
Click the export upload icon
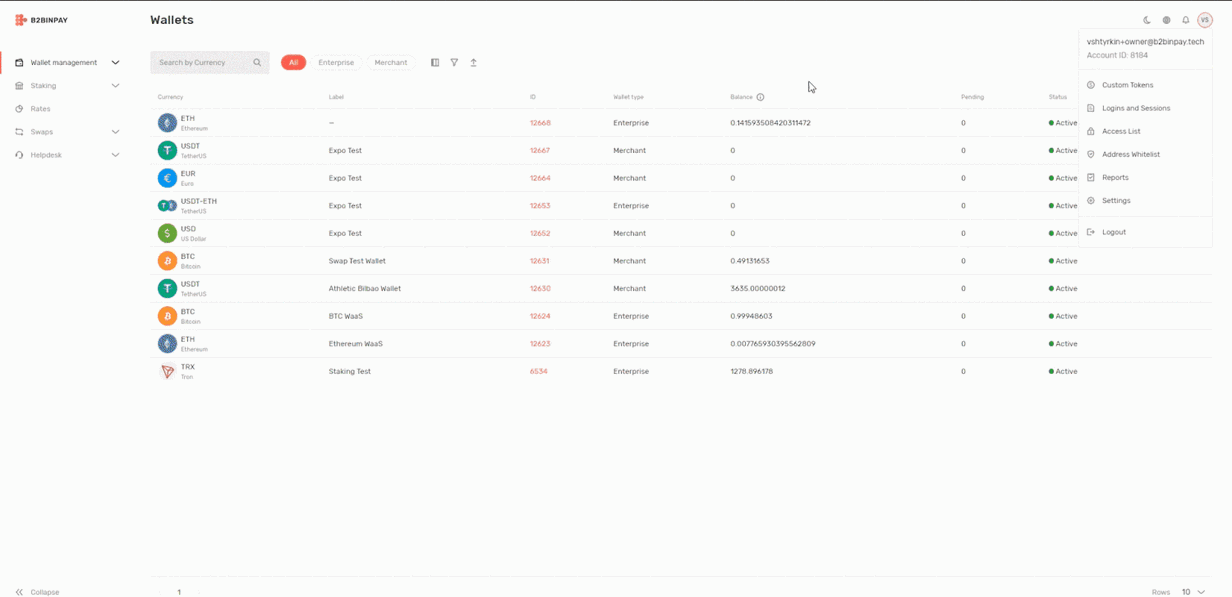pos(473,62)
